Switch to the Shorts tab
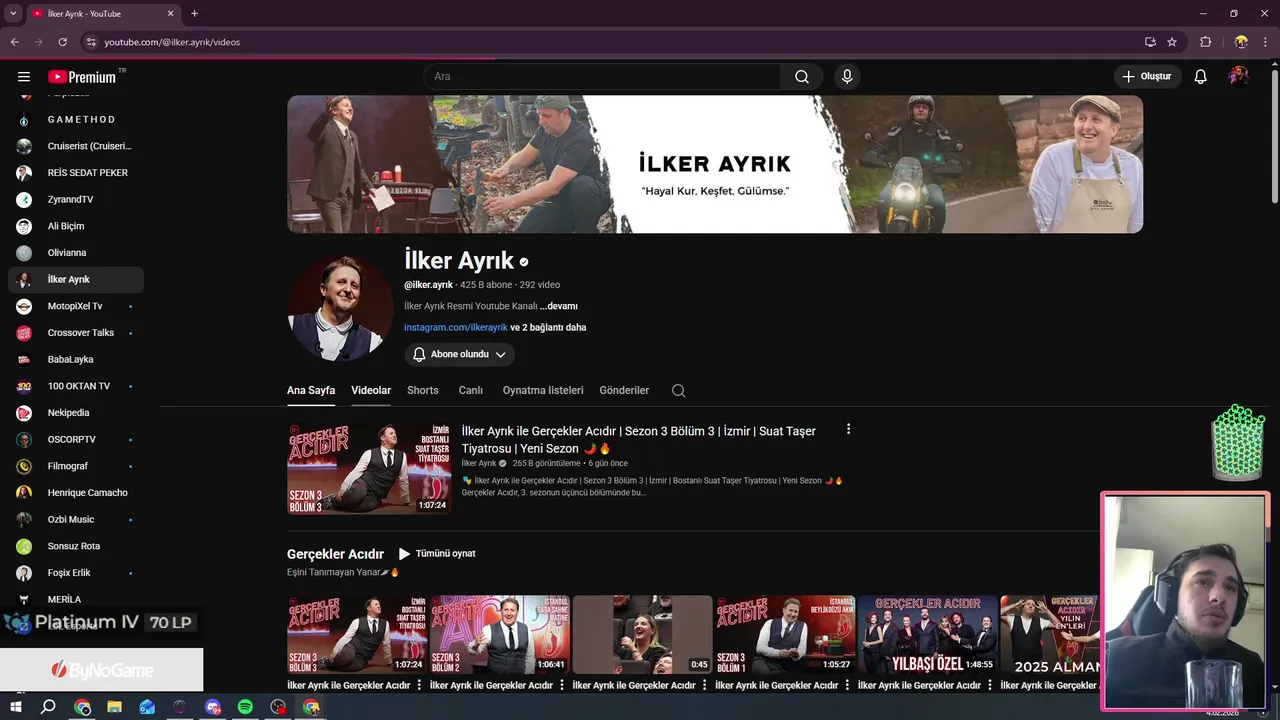This screenshot has width=1280, height=720. pos(423,390)
